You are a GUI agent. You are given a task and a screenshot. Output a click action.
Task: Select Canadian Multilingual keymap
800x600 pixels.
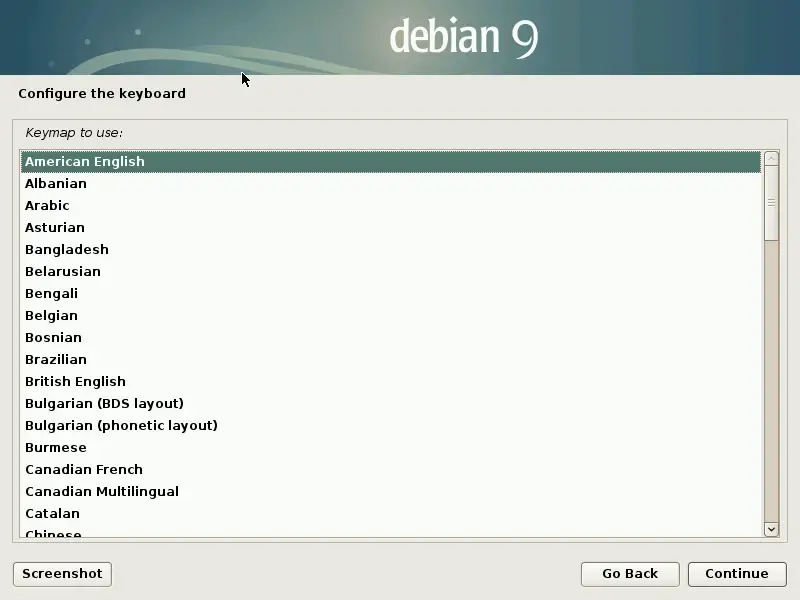pyautogui.click(x=102, y=492)
